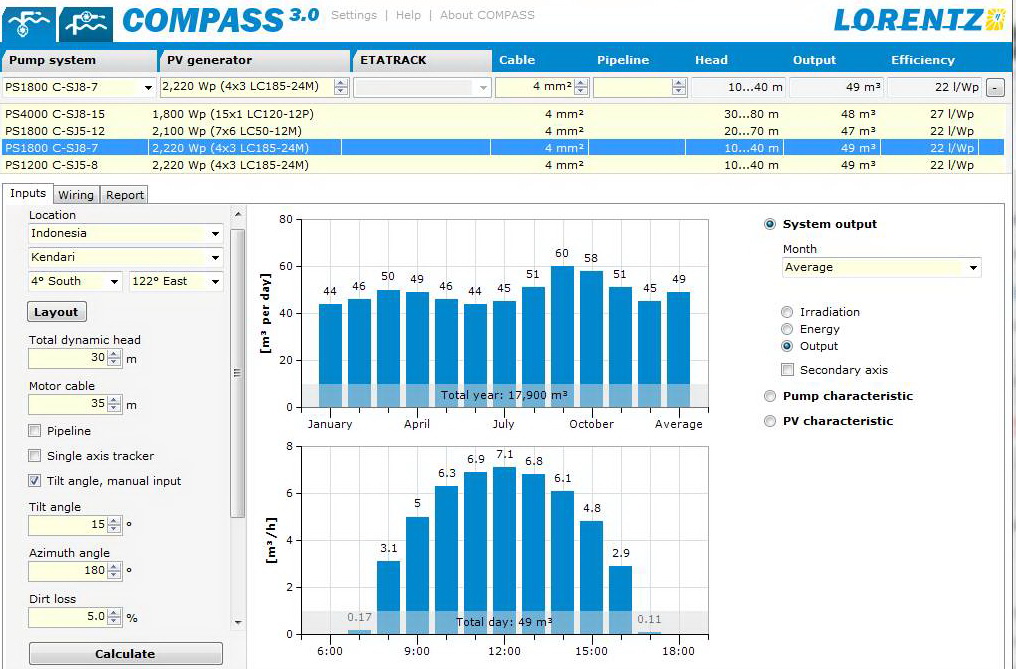Open the Indonesia country dropdown
1016x669 pixels.
click(215, 234)
